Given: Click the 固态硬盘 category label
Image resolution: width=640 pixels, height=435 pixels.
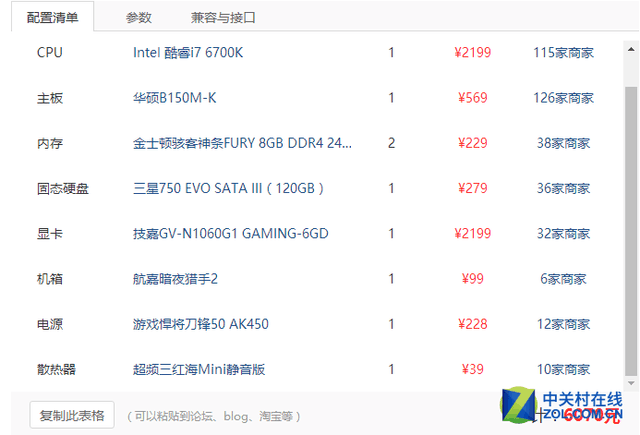Looking at the screenshot, I should click(x=63, y=189).
